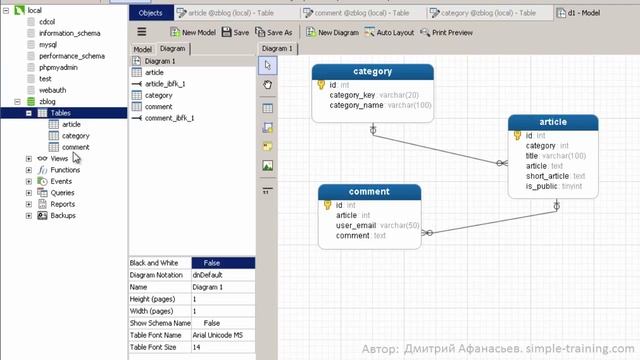640x360 pixels.
Task: Expand the Queries node
Action: click(x=29, y=193)
